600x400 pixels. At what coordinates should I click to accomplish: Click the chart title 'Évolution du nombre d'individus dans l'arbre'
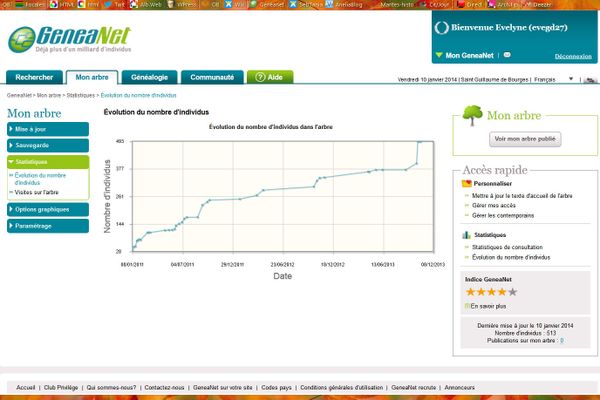tap(271, 127)
